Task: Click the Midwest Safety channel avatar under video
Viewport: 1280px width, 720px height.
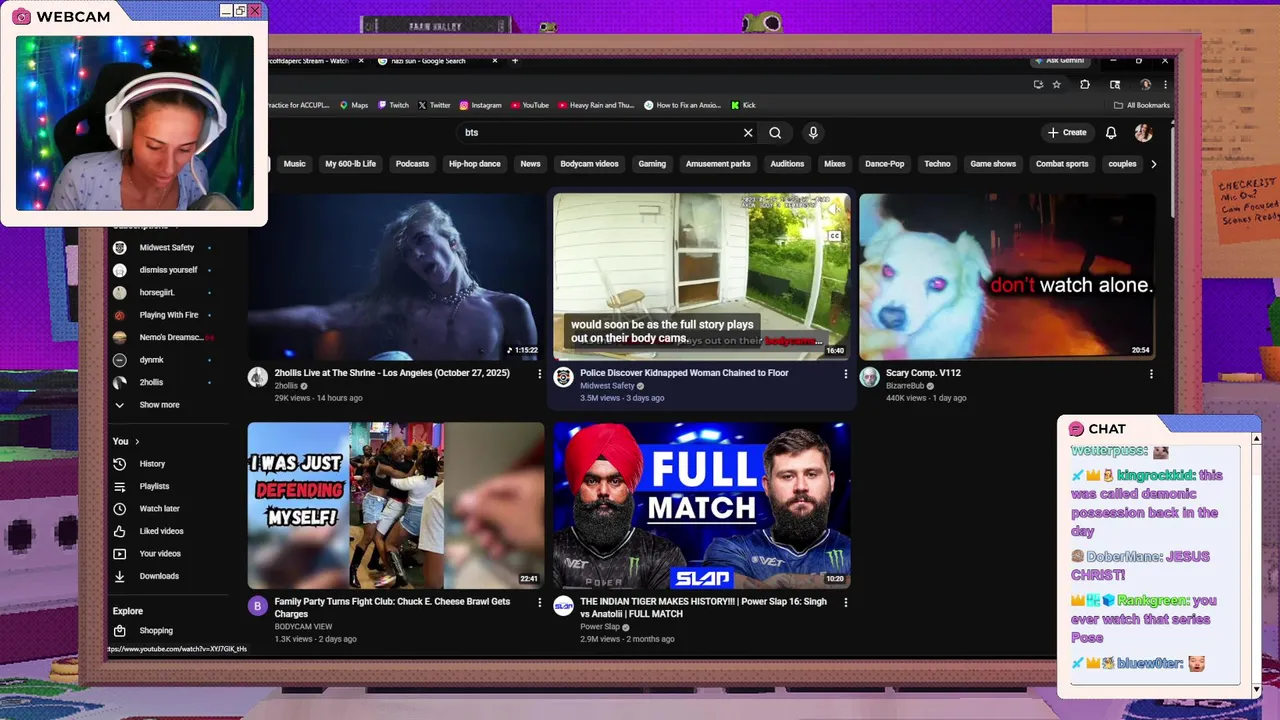Action: point(563,377)
